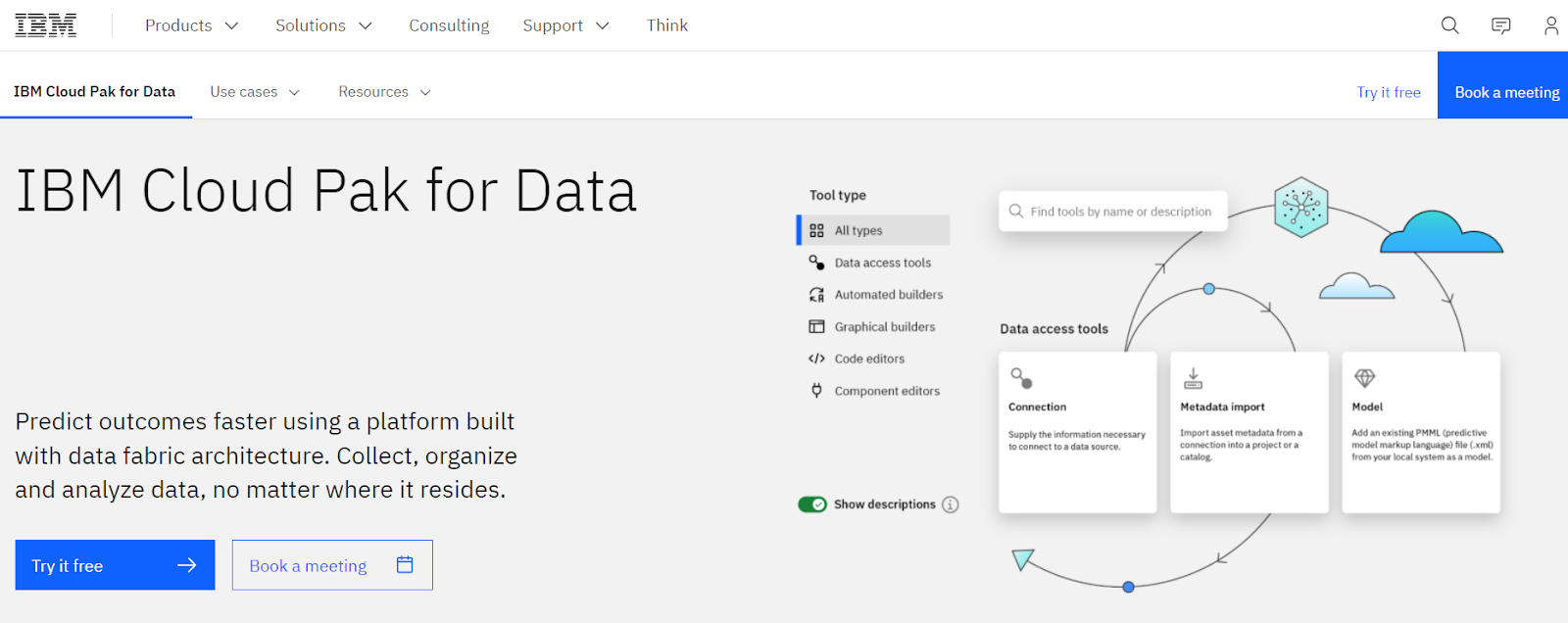This screenshot has height=623, width=1568.
Task: Expand the Use cases chevron
Action: (x=294, y=92)
